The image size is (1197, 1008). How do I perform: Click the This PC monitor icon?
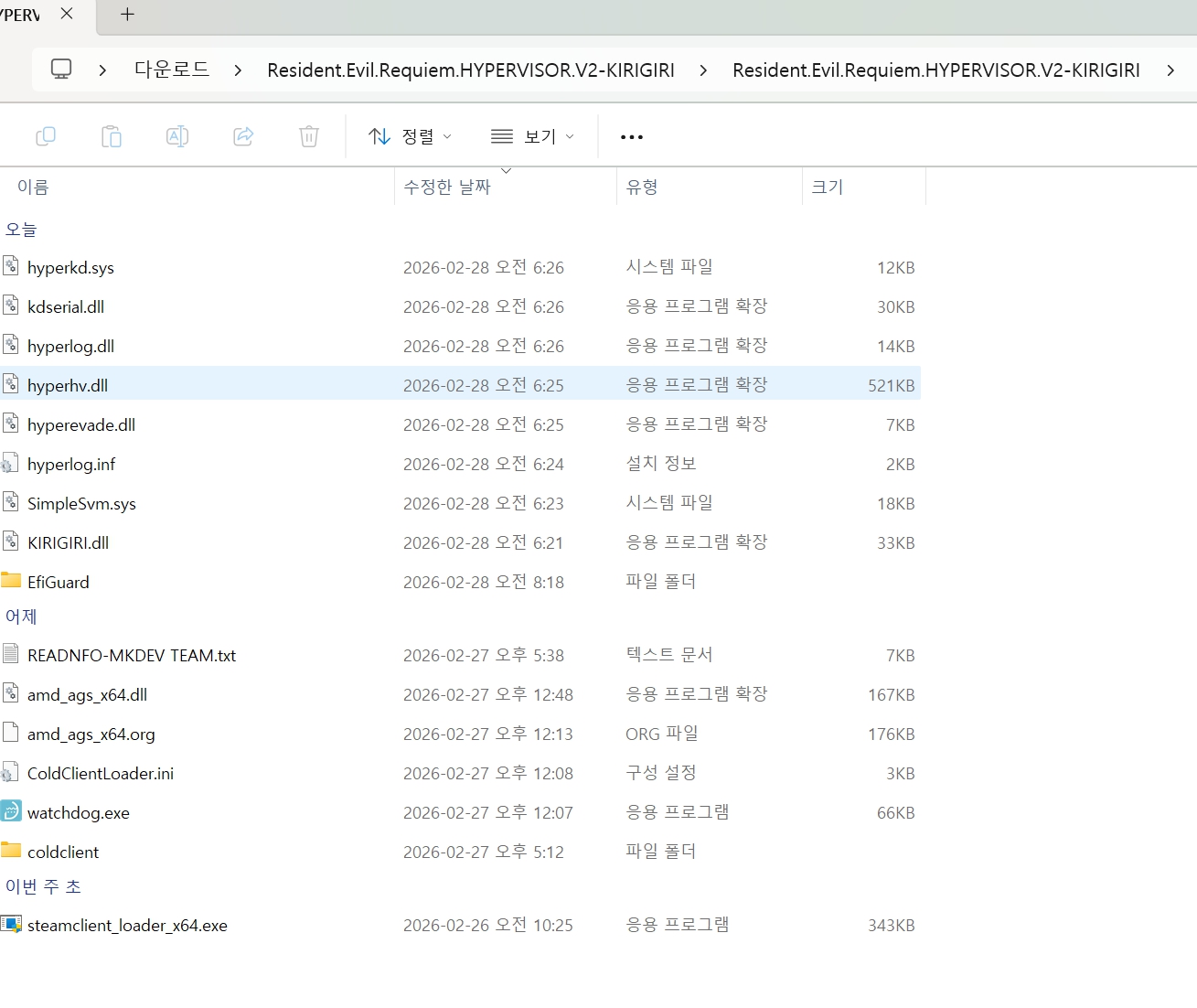pos(61,70)
